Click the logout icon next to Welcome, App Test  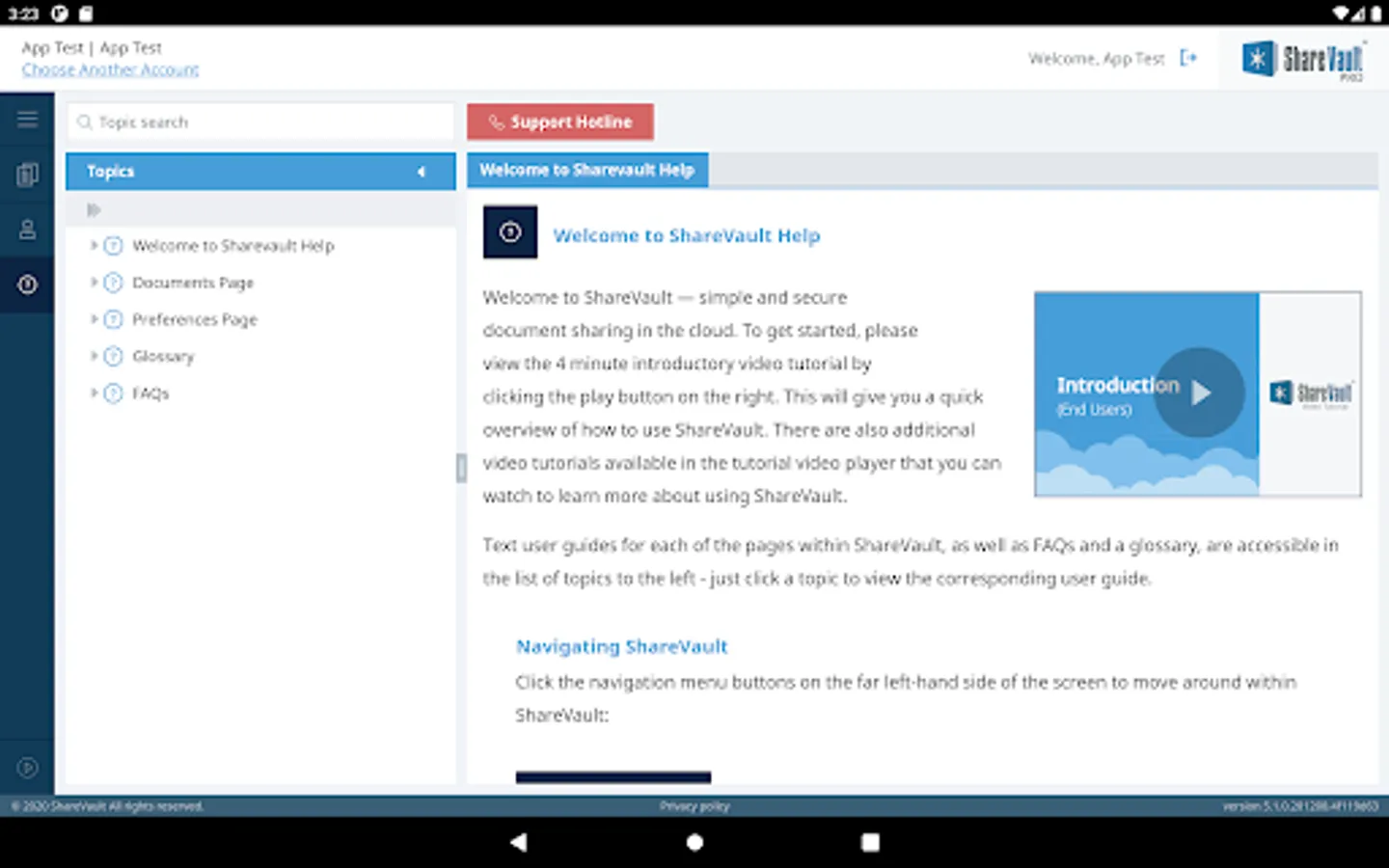point(1188,58)
